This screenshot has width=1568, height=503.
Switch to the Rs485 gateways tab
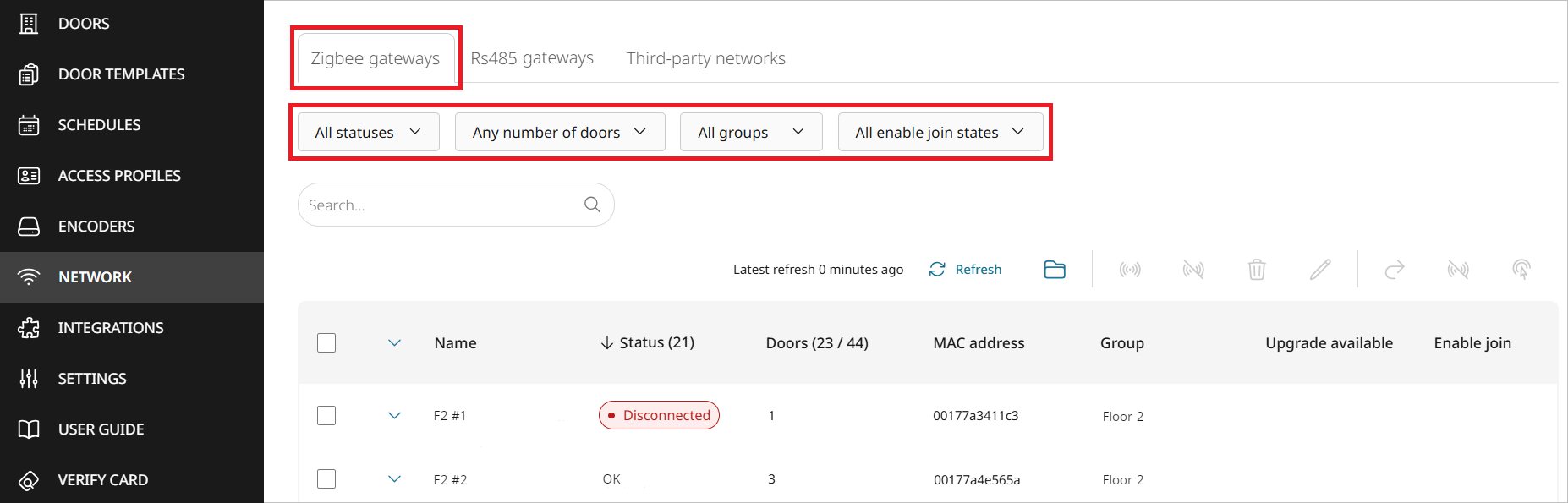(532, 58)
